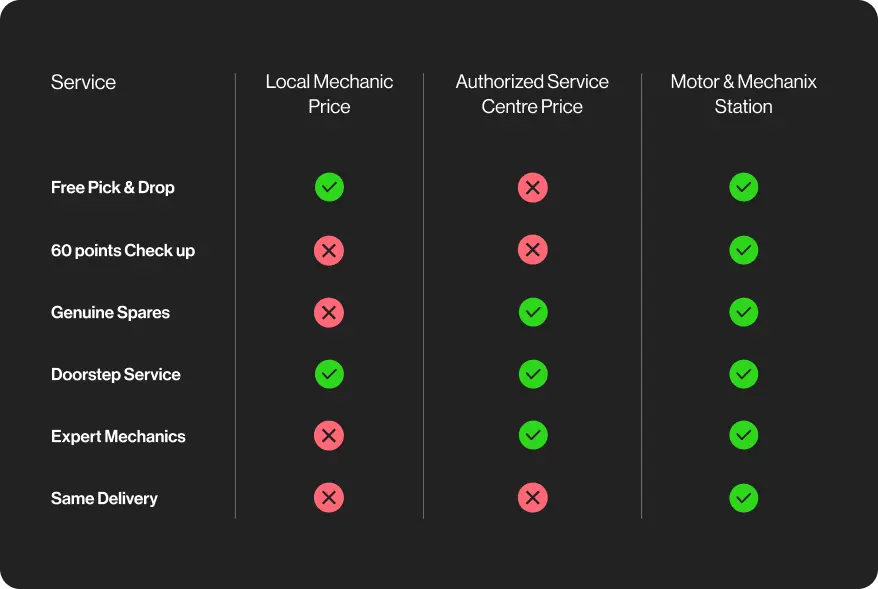Click Doorstep Service checkmark under Local Mechanic

point(329,374)
